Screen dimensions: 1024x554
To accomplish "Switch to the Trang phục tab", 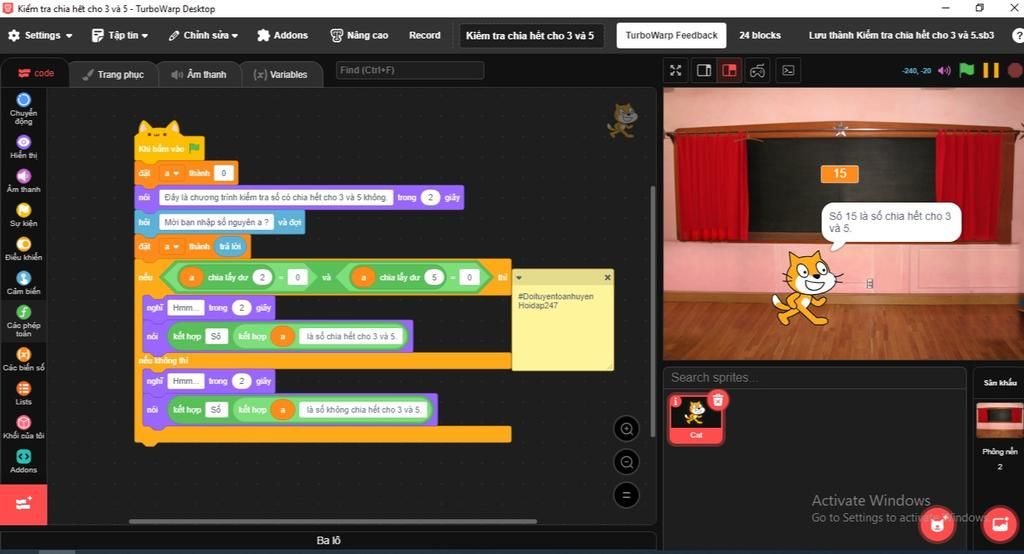I will coord(113,74).
